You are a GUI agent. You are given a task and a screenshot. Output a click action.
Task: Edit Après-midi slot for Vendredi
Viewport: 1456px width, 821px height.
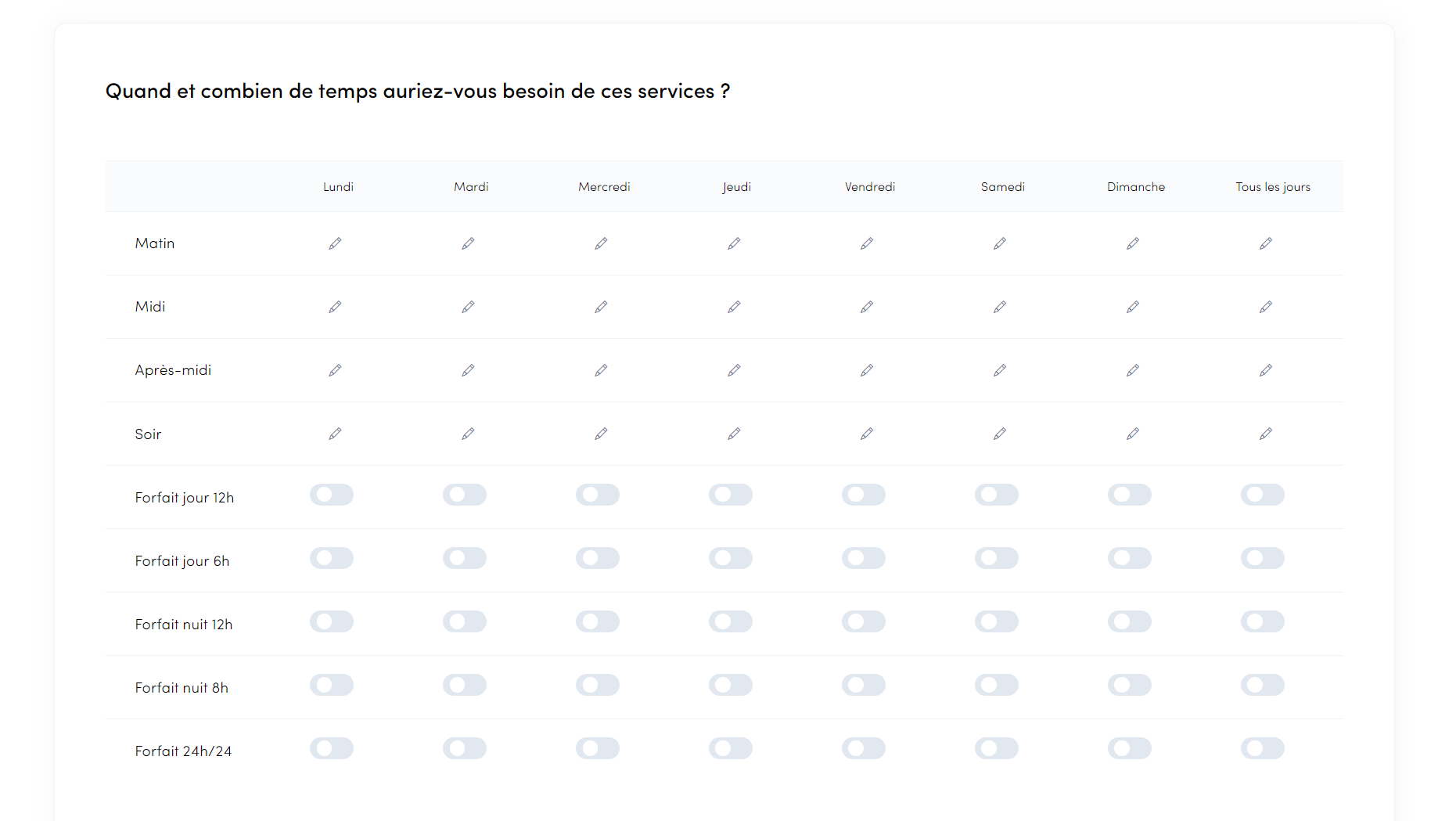pos(867,370)
